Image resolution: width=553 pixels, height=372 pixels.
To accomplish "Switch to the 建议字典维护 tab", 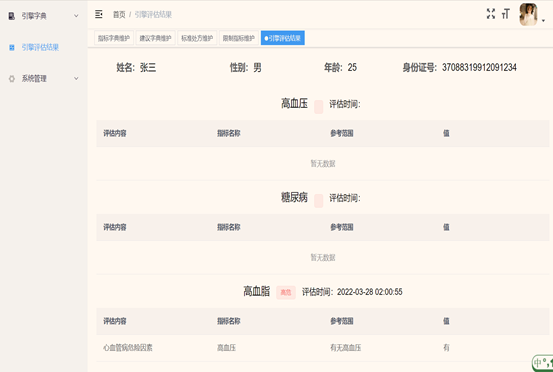I will tap(156, 38).
